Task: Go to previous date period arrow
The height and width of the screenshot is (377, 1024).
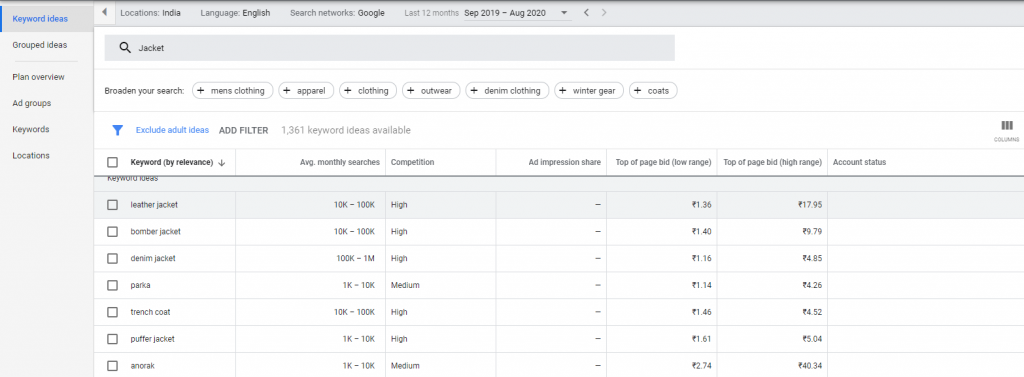Action: coord(586,12)
